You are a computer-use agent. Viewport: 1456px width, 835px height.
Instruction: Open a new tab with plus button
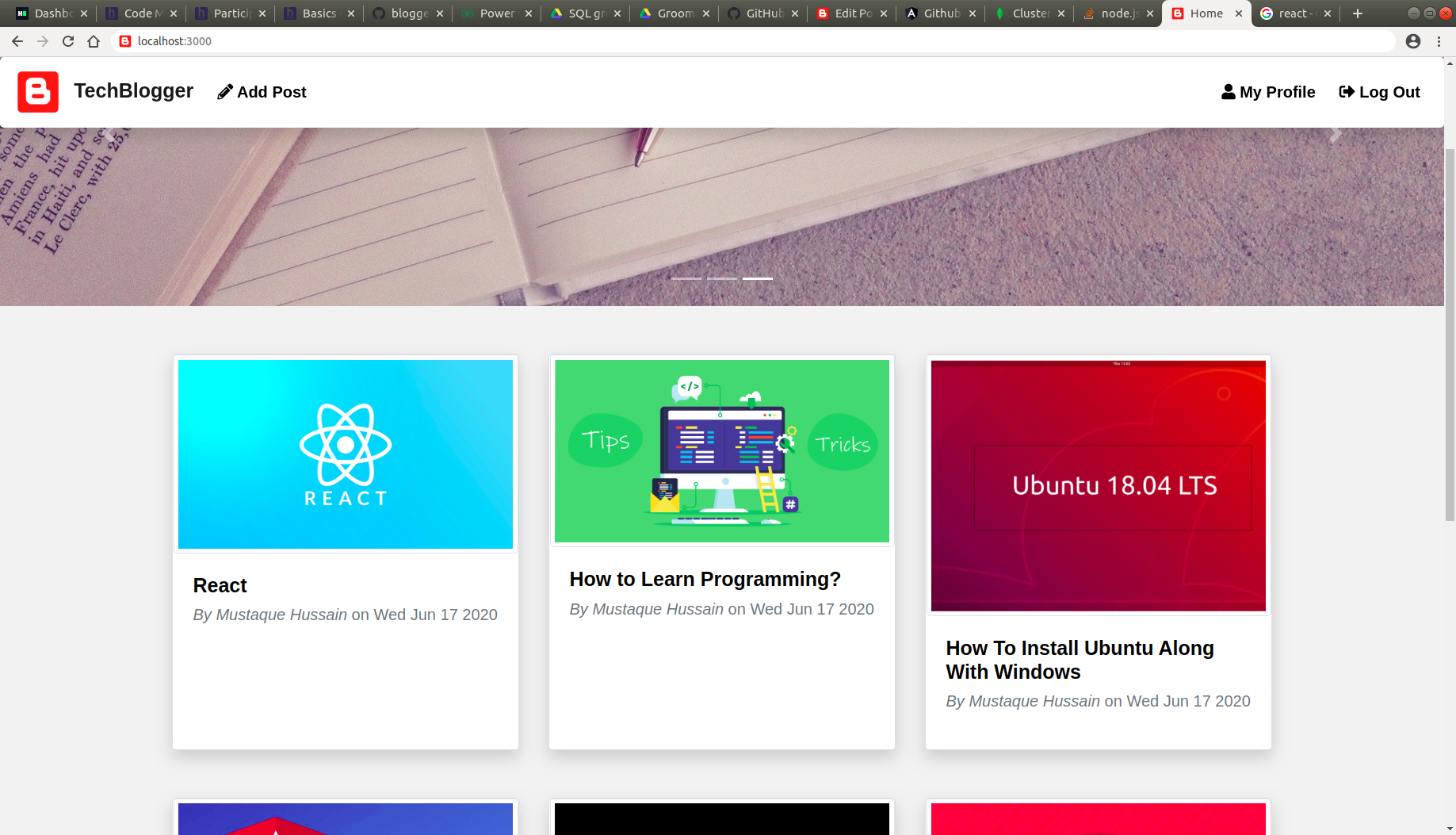tap(1358, 13)
